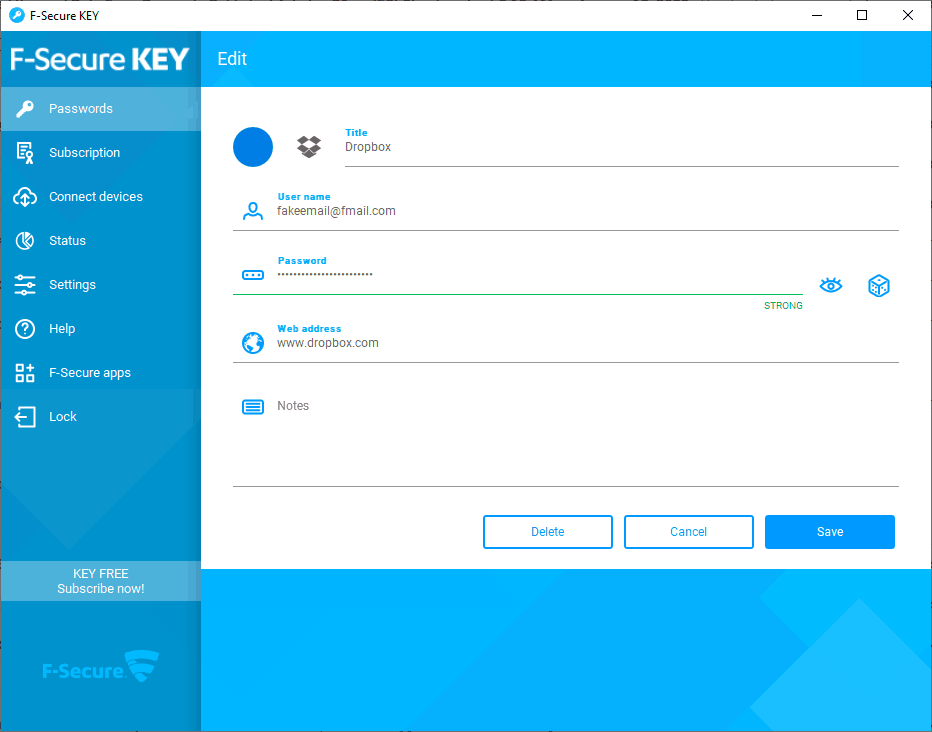Click the Subscription certificate icon
932x732 pixels.
tap(24, 153)
